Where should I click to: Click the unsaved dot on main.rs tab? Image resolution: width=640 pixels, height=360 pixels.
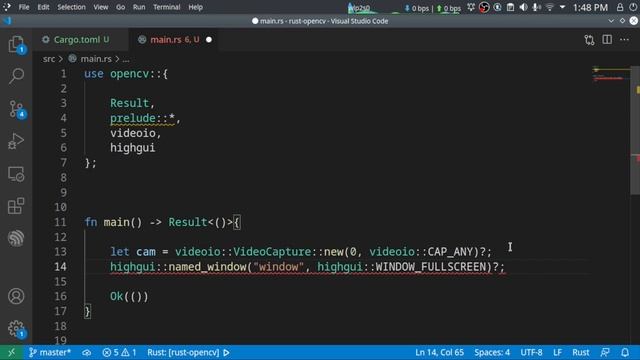tap(209, 40)
